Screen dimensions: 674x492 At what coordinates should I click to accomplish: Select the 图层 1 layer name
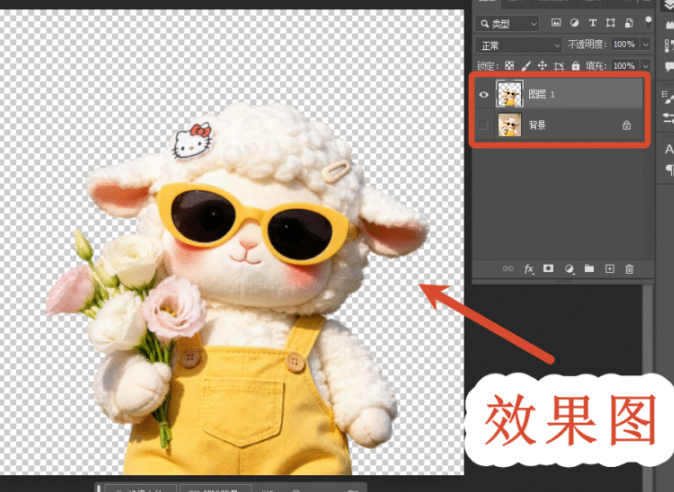[541, 94]
